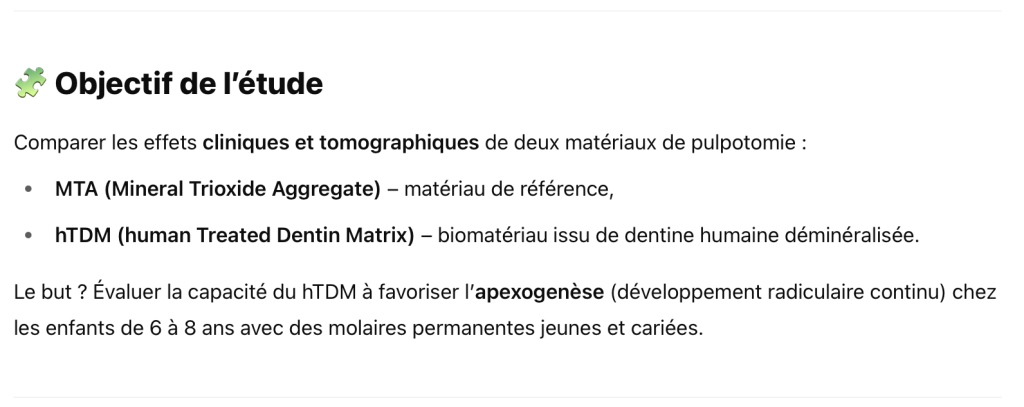This screenshot has height=407, width=1024.
Task: Click the top horizontal divider line
Action: click(507, 10)
